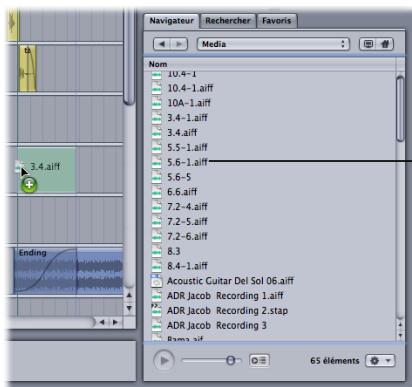Click the dragged 3.4.aiff clip in timeline

pyautogui.click(x=47, y=170)
